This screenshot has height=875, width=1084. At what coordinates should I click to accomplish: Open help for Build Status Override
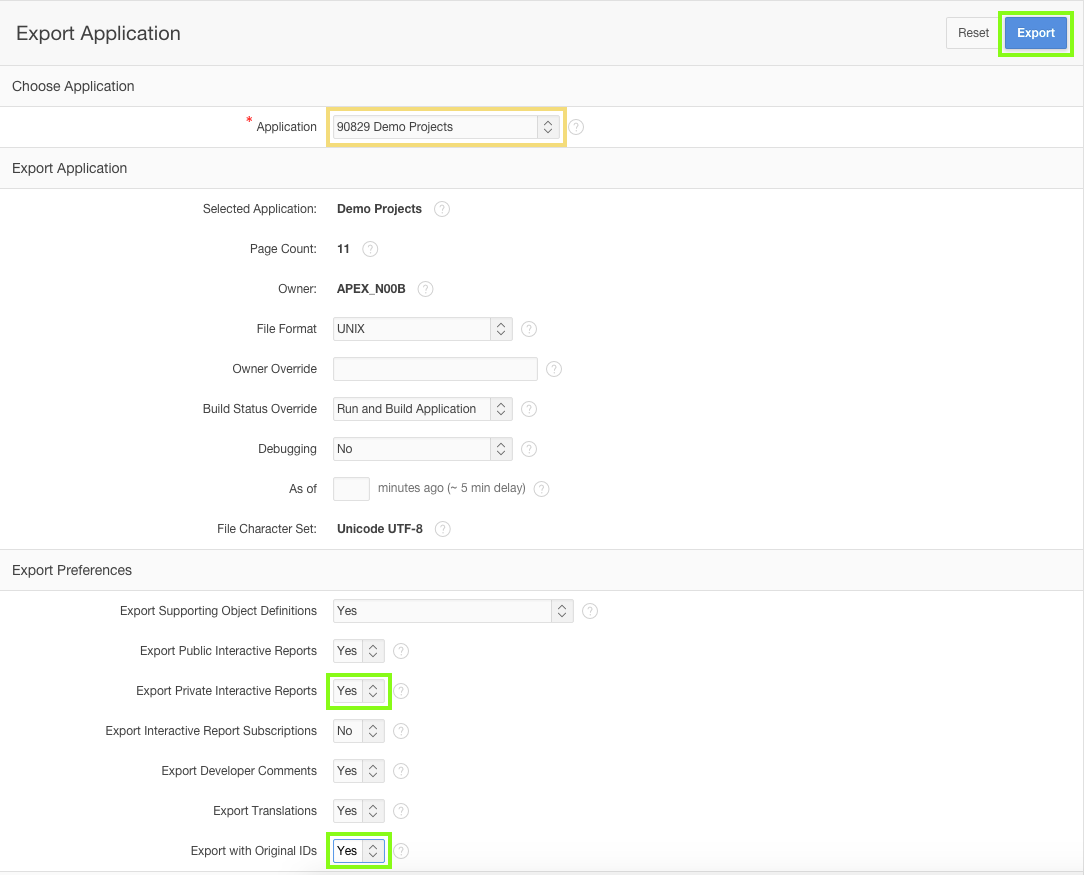pyautogui.click(x=528, y=409)
